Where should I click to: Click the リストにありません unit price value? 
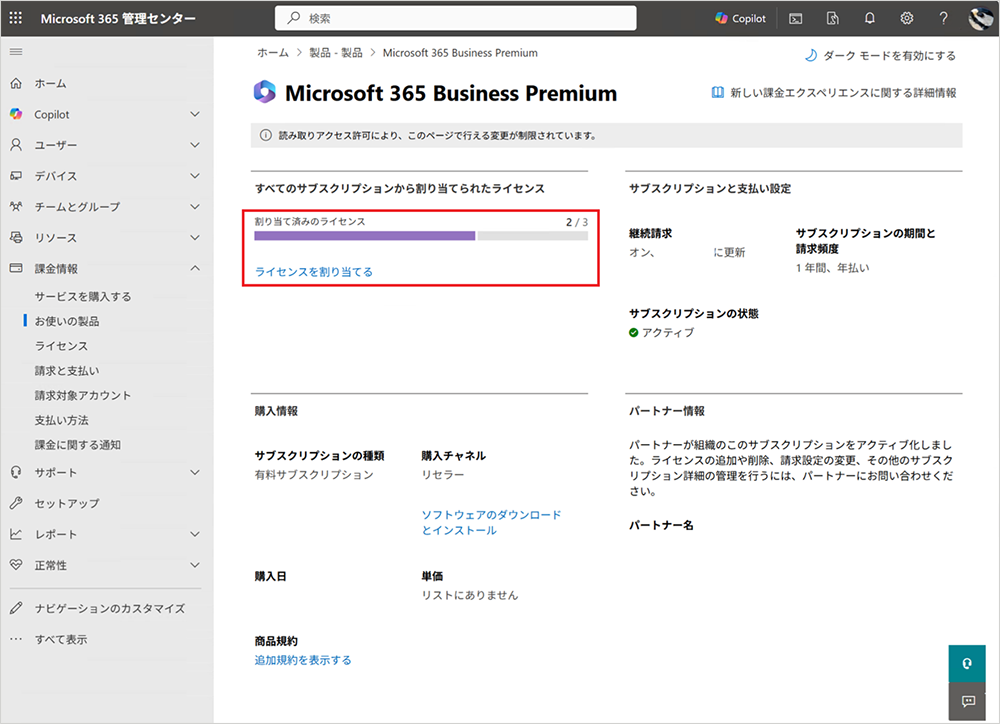[x=469, y=595]
